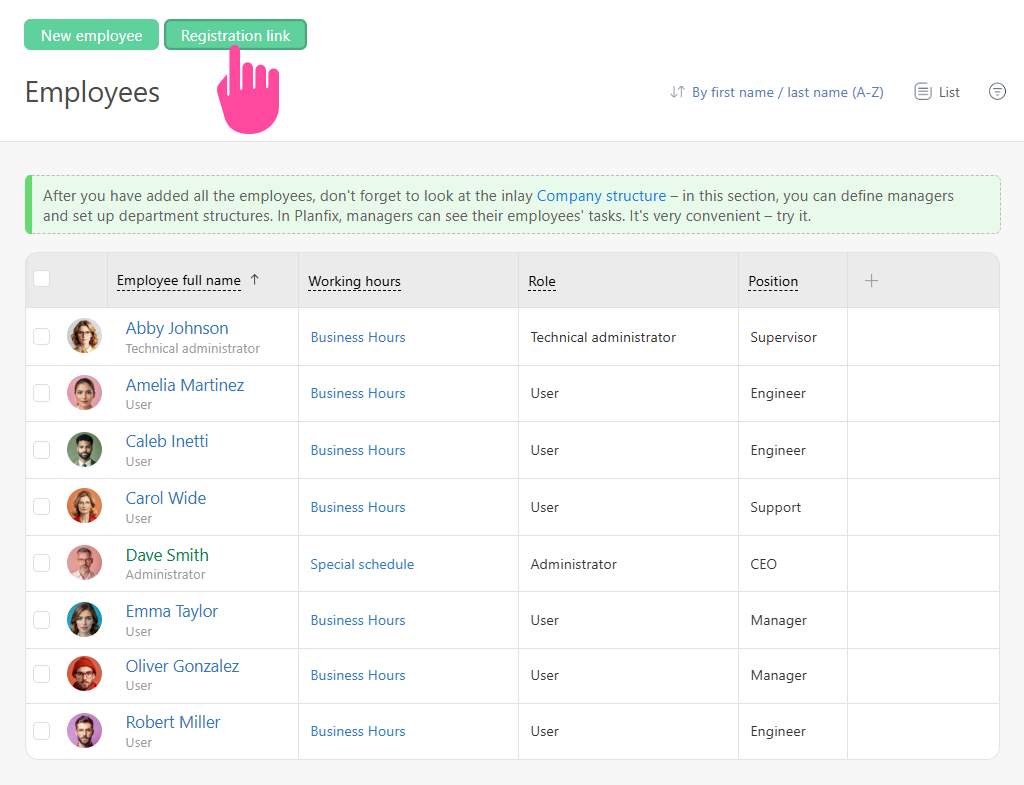Switch the List view mode
The image size is (1024, 785).
pyautogui.click(x=937, y=92)
